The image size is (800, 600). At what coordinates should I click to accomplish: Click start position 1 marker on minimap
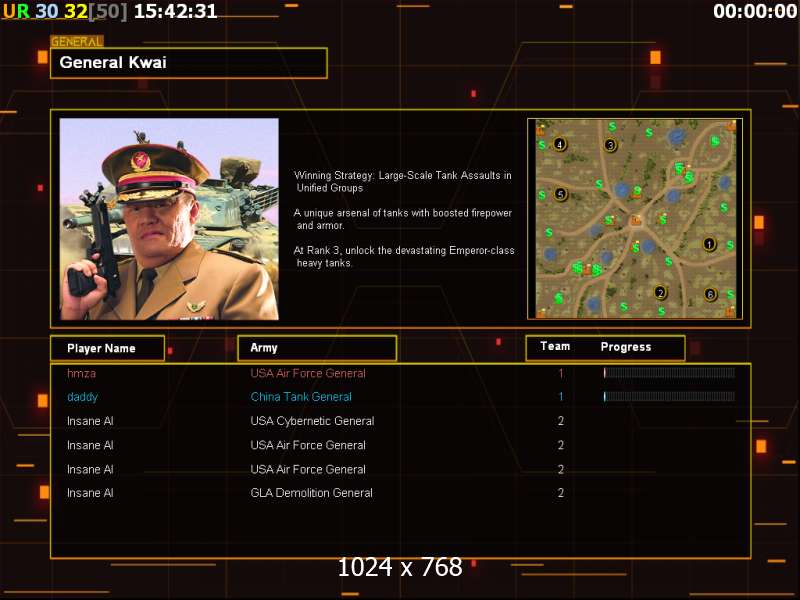(709, 244)
